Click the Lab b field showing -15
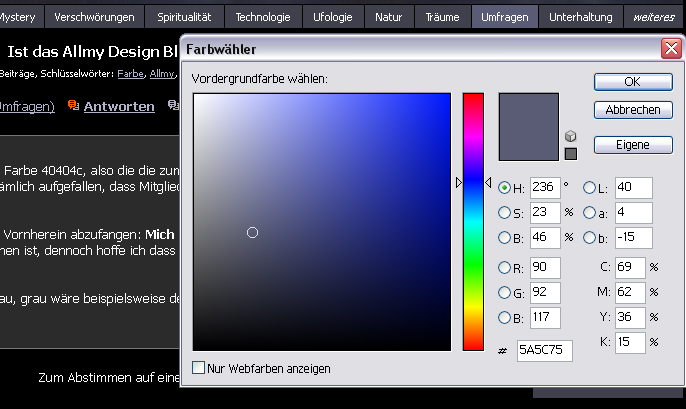 pyautogui.click(x=634, y=238)
